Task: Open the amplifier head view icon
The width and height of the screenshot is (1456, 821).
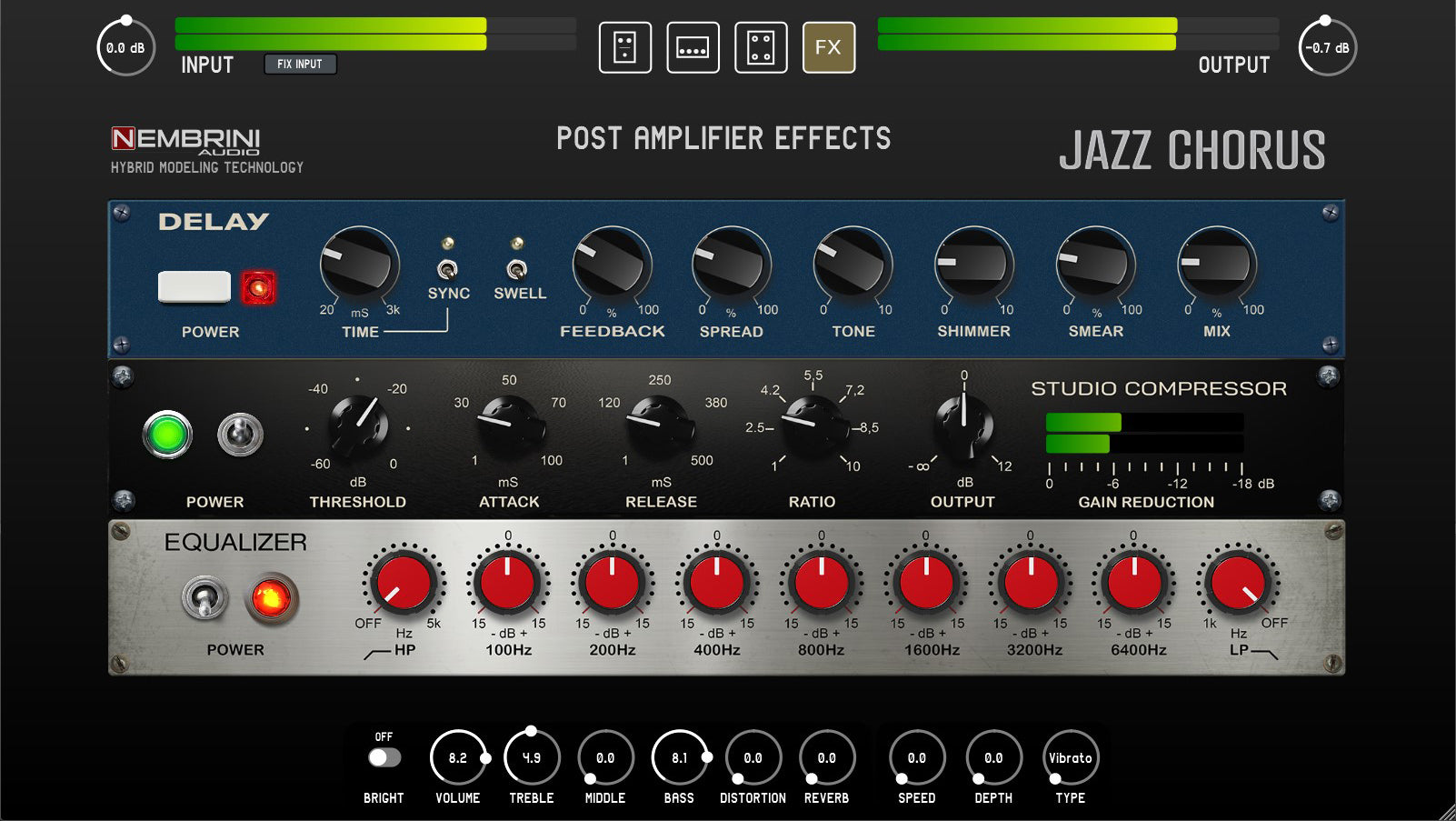Action: click(625, 47)
